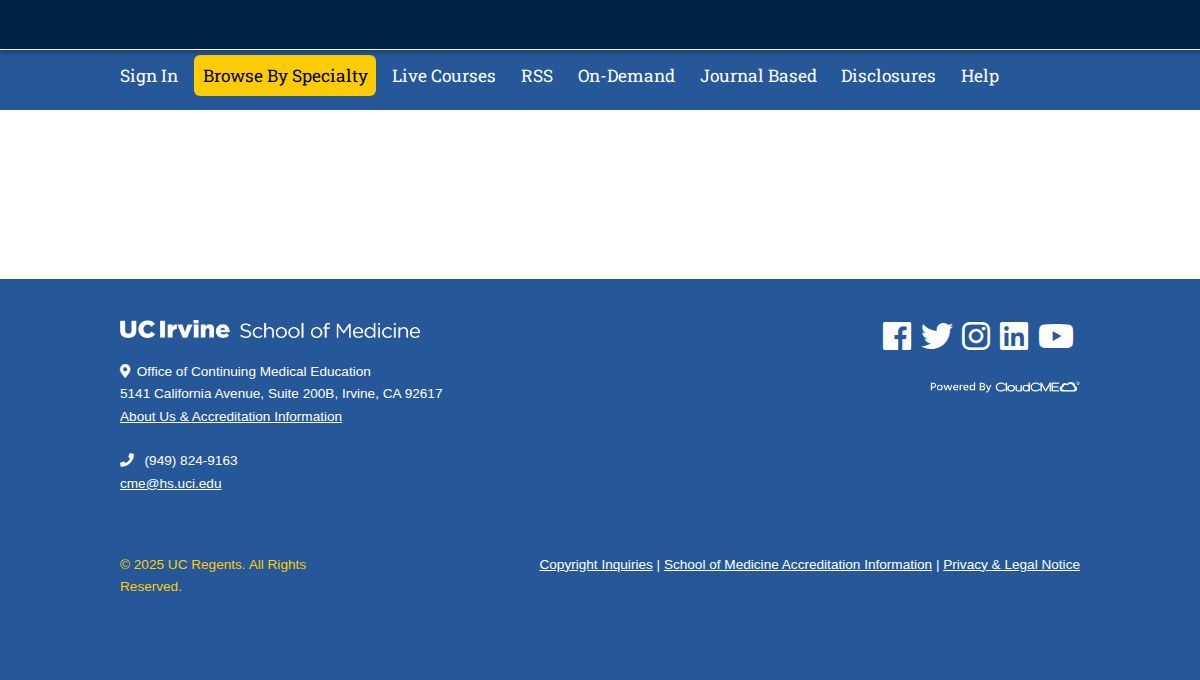1200x680 pixels.
Task: Open the RSS navigation item
Action: pos(537,76)
